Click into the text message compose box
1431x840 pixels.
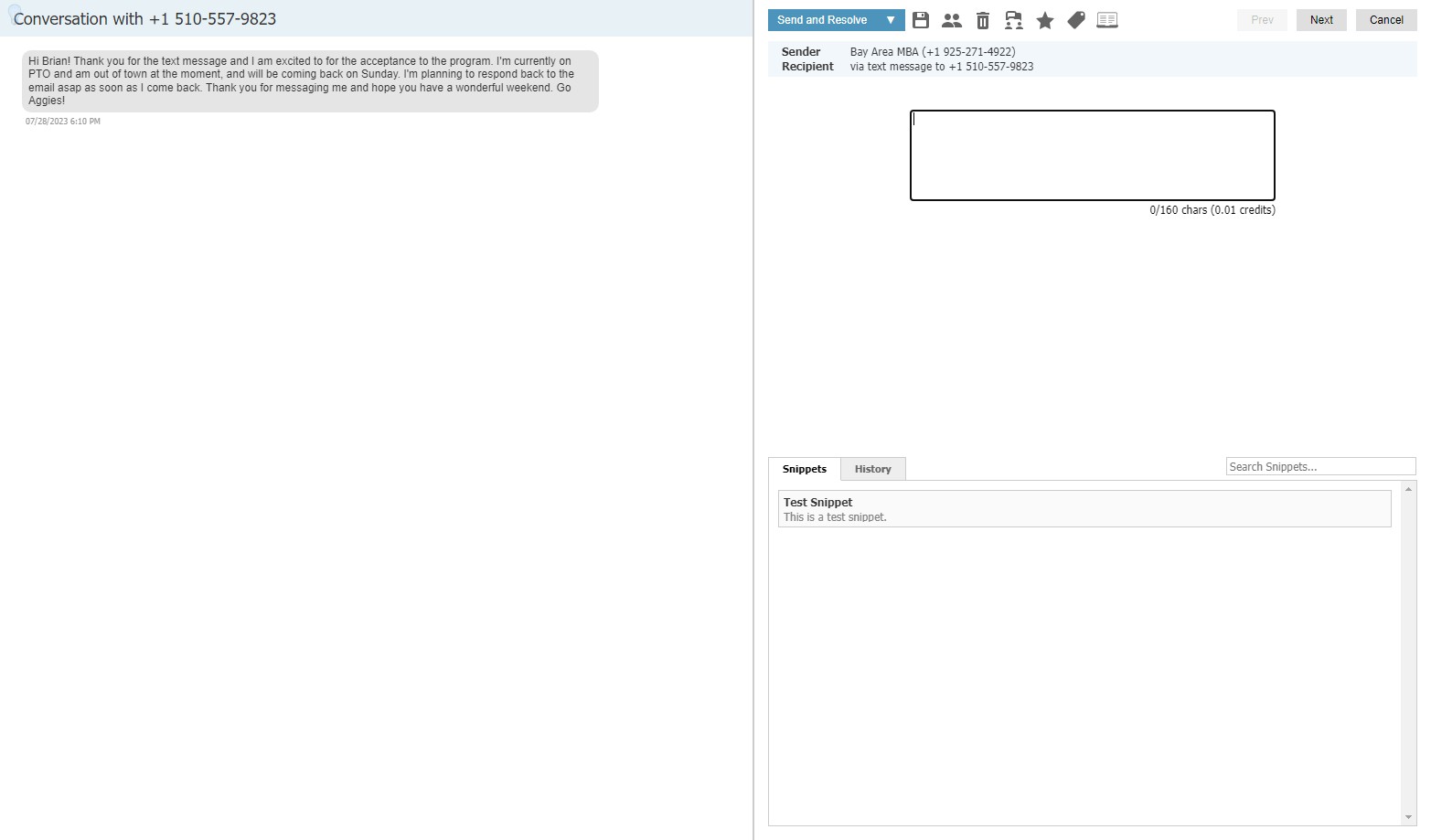click(1093, 155)
